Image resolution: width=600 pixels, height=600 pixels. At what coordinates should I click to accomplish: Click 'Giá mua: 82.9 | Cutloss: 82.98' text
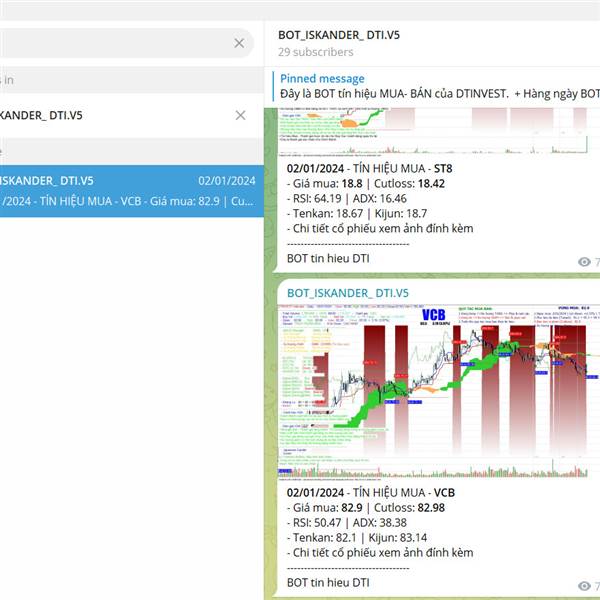pyautogui.click(x=366, y=508)
